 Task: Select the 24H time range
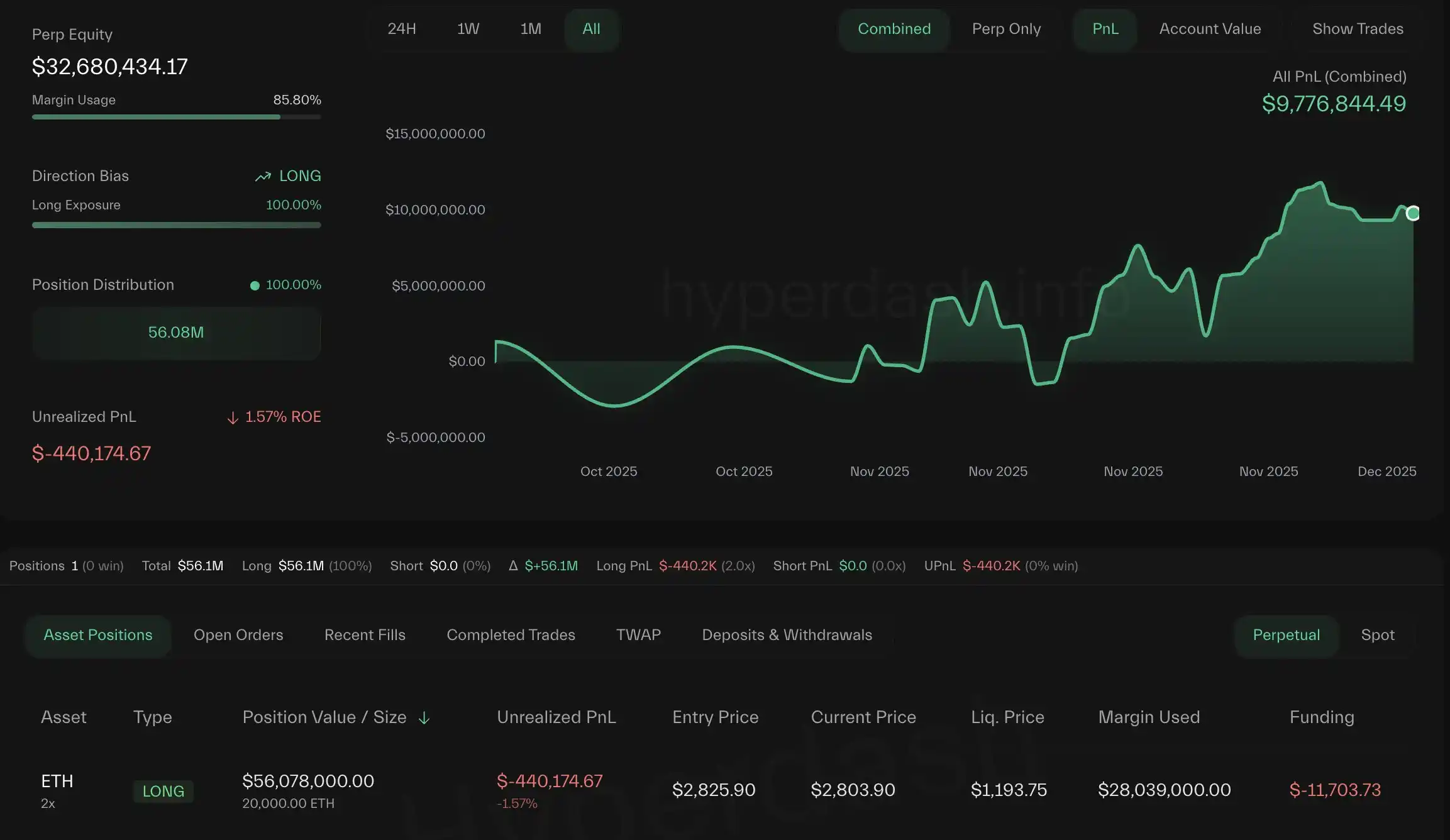[x=402, y=29]
